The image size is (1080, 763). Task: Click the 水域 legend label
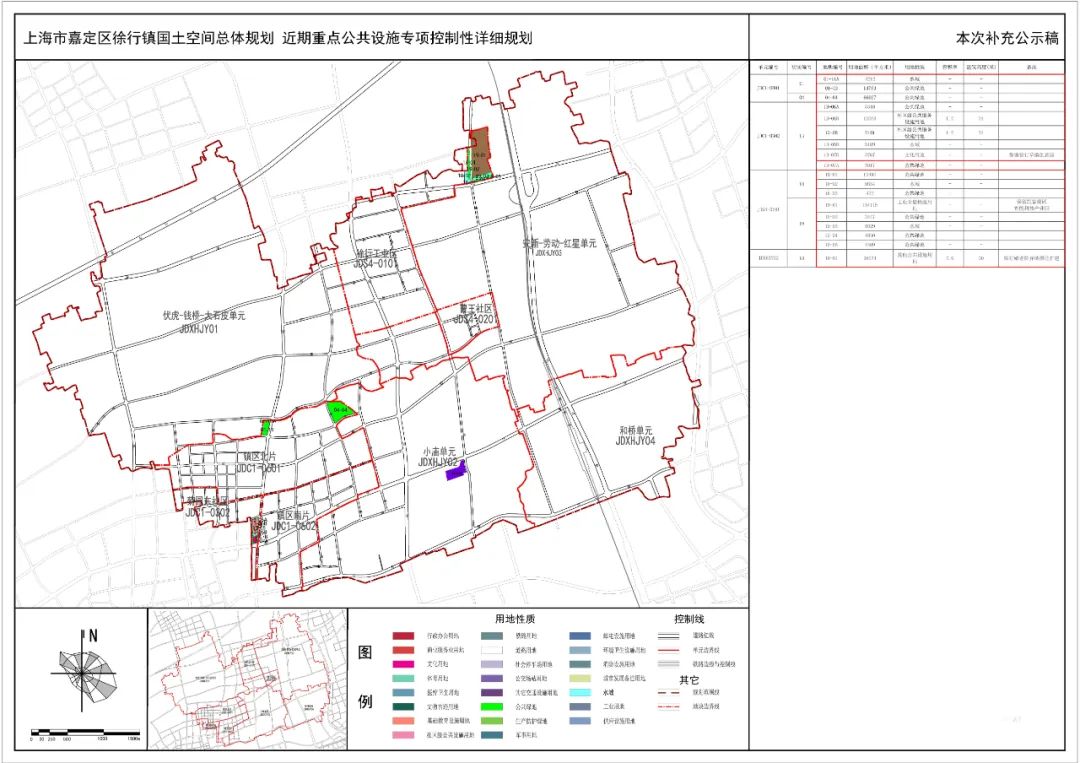[608, 693]
